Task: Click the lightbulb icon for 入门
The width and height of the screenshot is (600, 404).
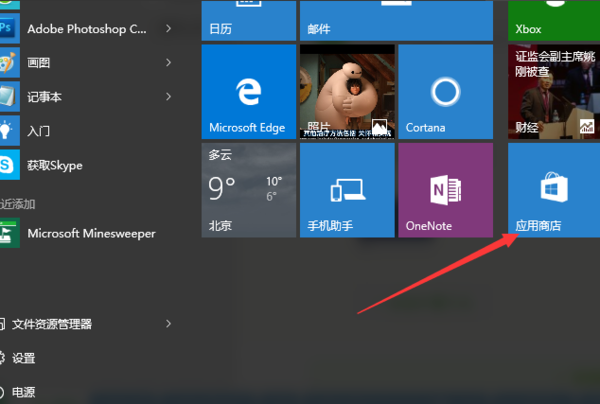Action: point(8,130)
